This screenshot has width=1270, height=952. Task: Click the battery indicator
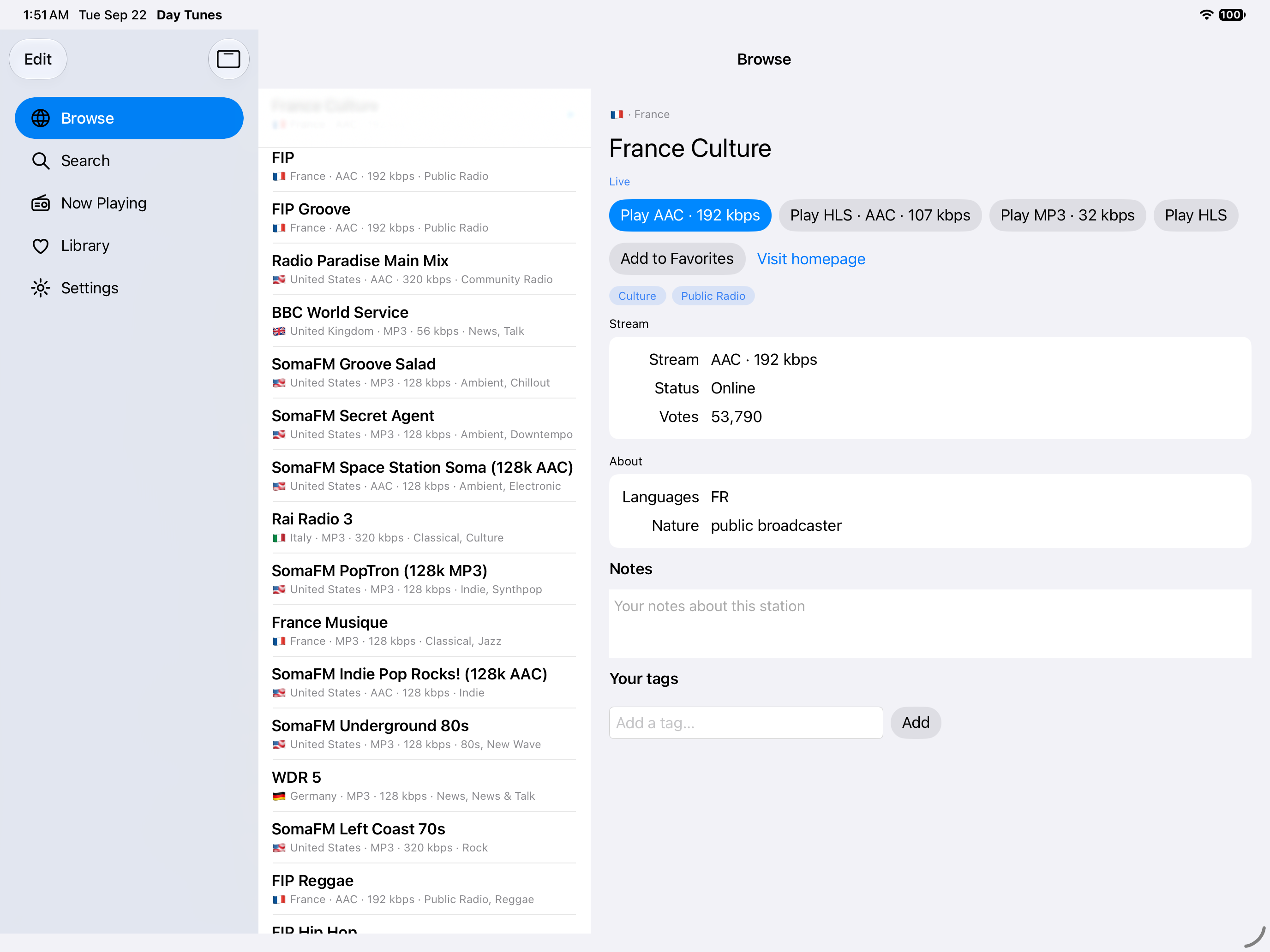[x=1232, y=15]
